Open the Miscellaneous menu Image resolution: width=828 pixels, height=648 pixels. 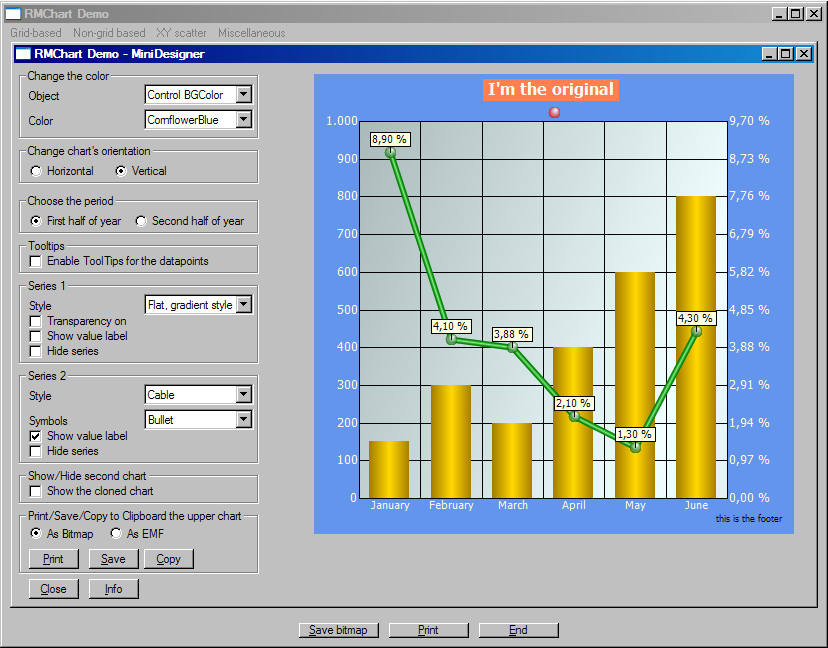pos(252,33)
